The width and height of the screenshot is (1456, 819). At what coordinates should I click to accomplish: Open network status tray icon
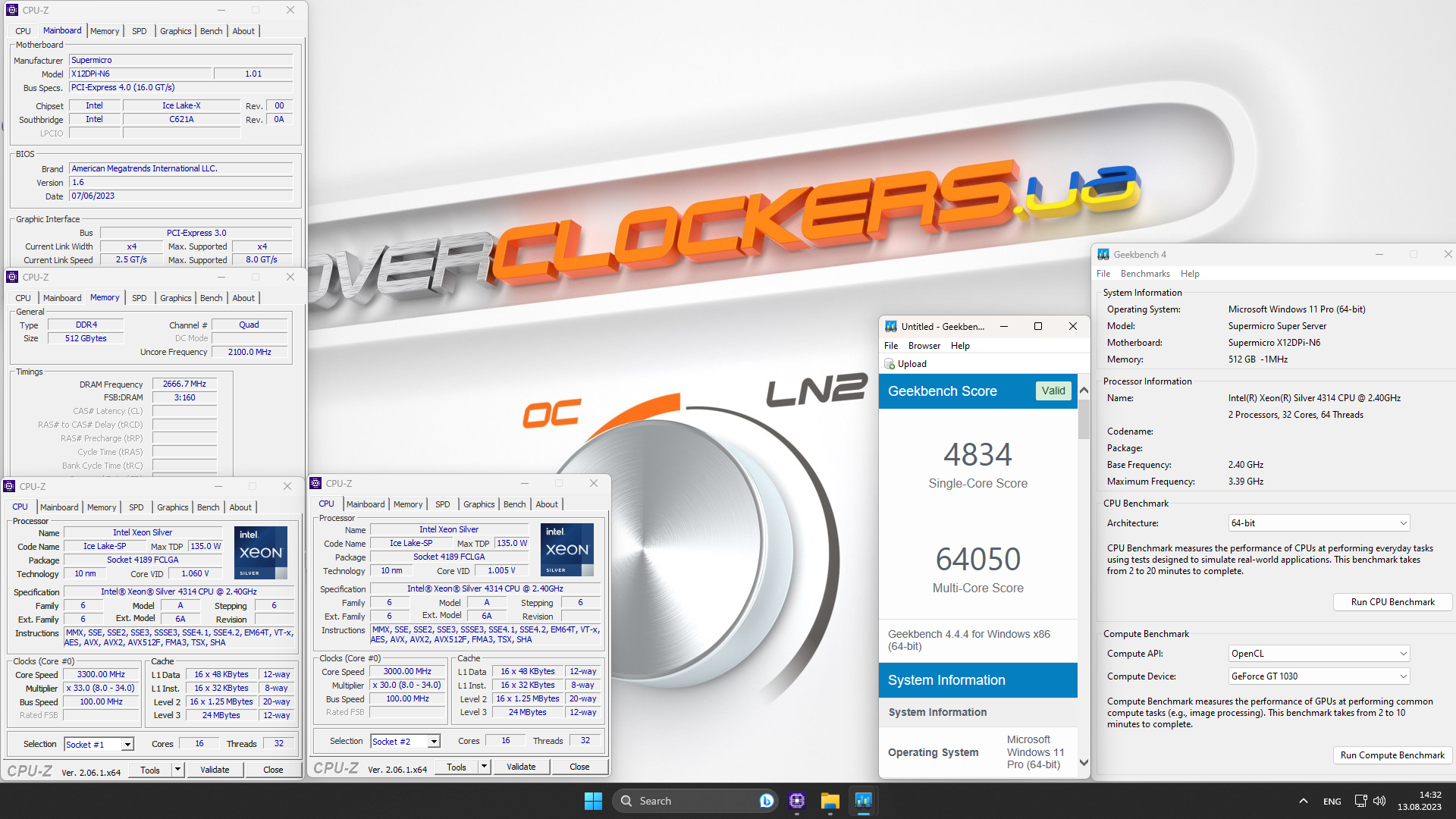[x=1360, y=801]
